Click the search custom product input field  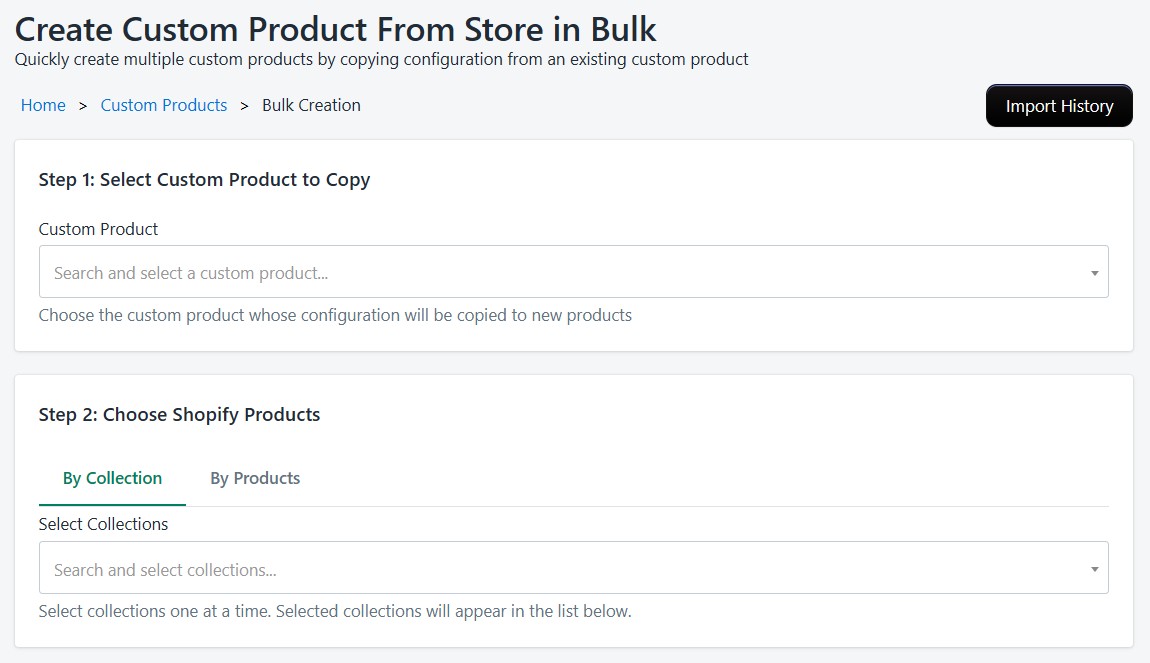400,271
